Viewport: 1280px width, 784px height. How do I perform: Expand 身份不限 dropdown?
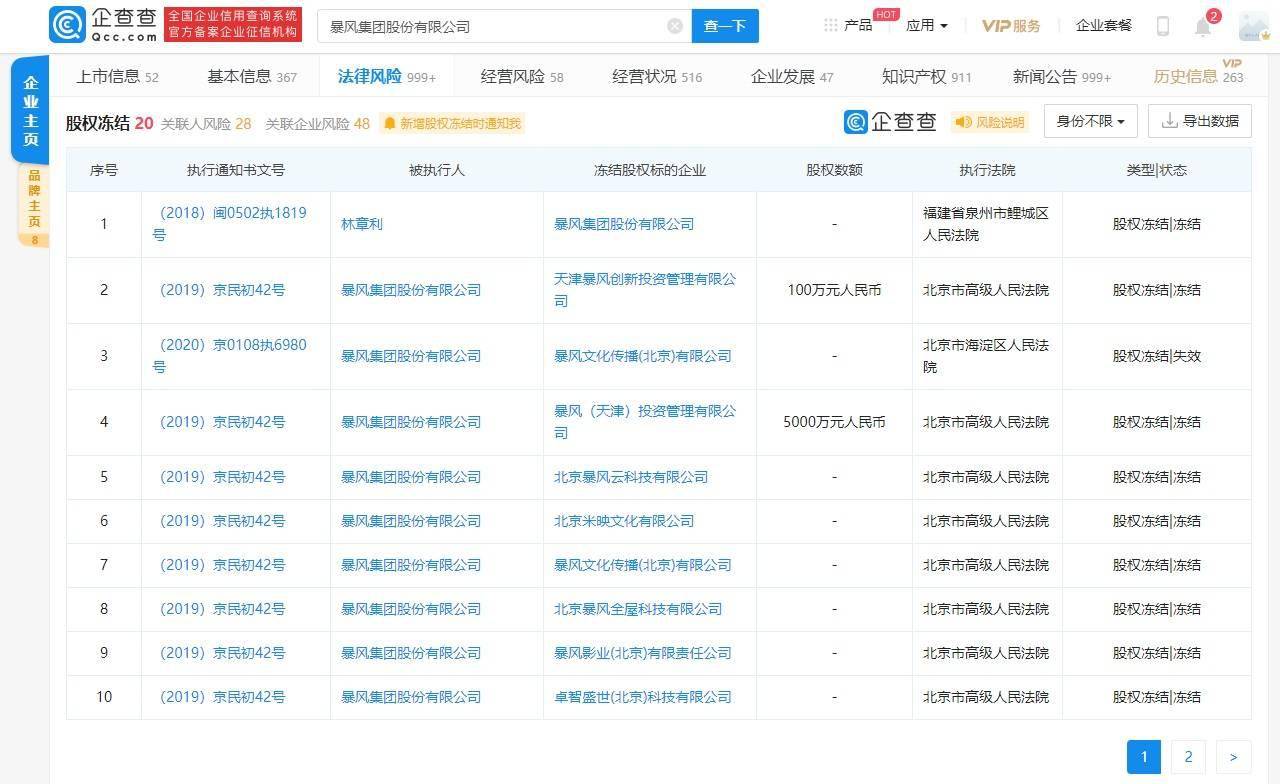1090,121
